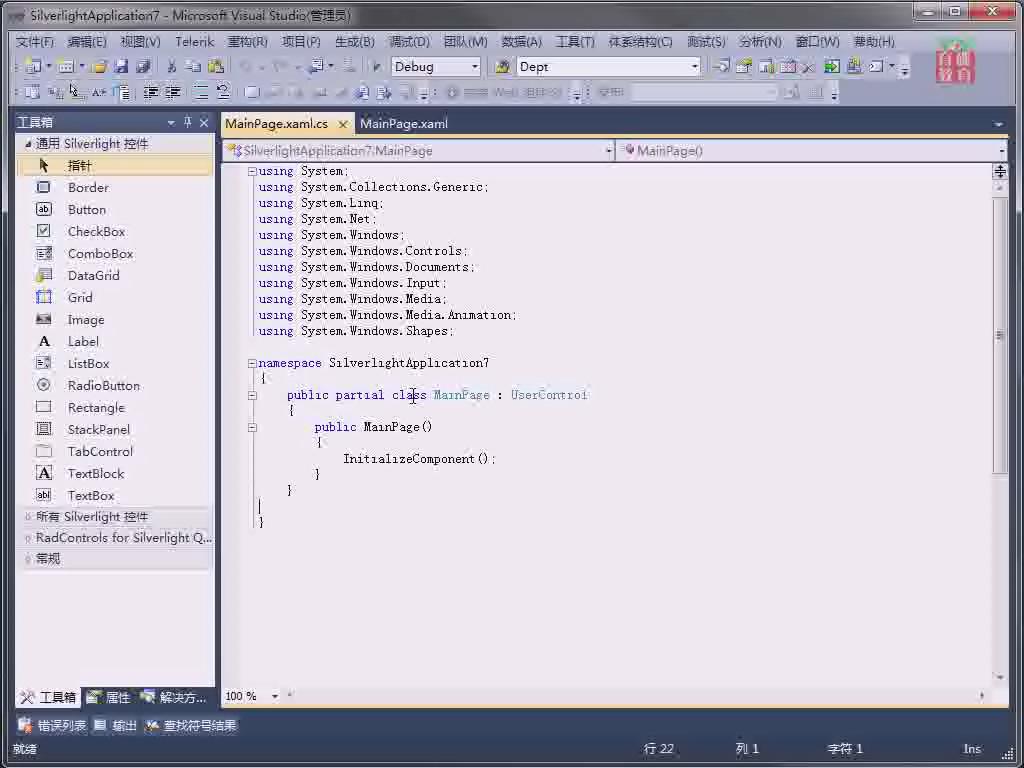The image size is (1024, 768).
Task: Open the Command Window toolbar icon
Action: (876, 67)
